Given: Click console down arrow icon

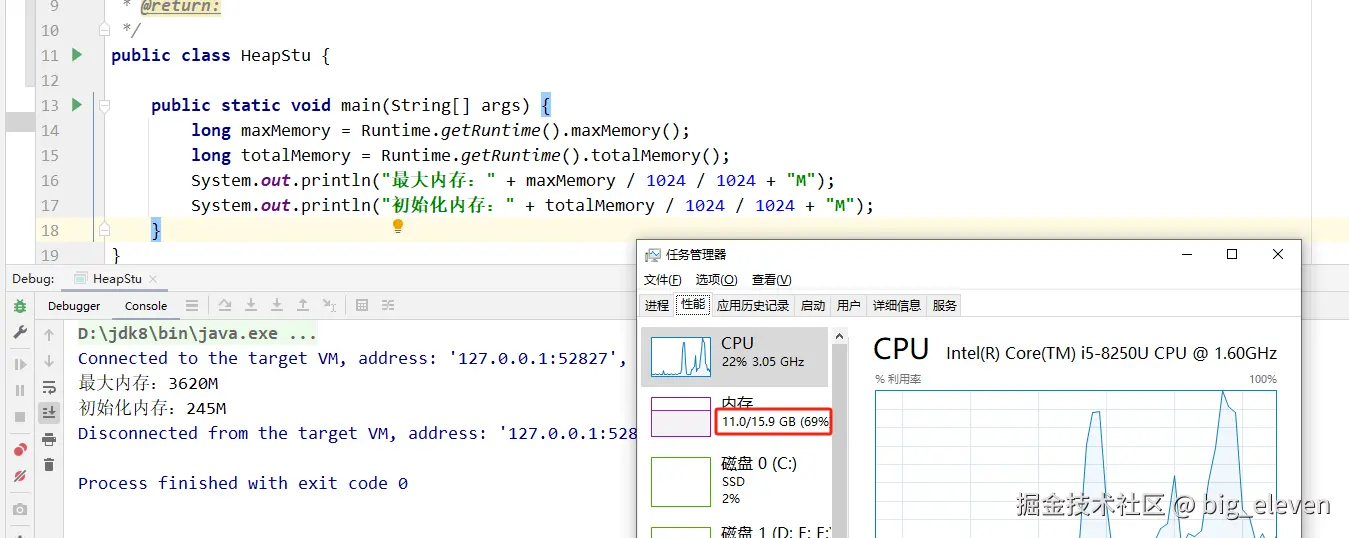Looking at the screenshot, I should 49,361.
